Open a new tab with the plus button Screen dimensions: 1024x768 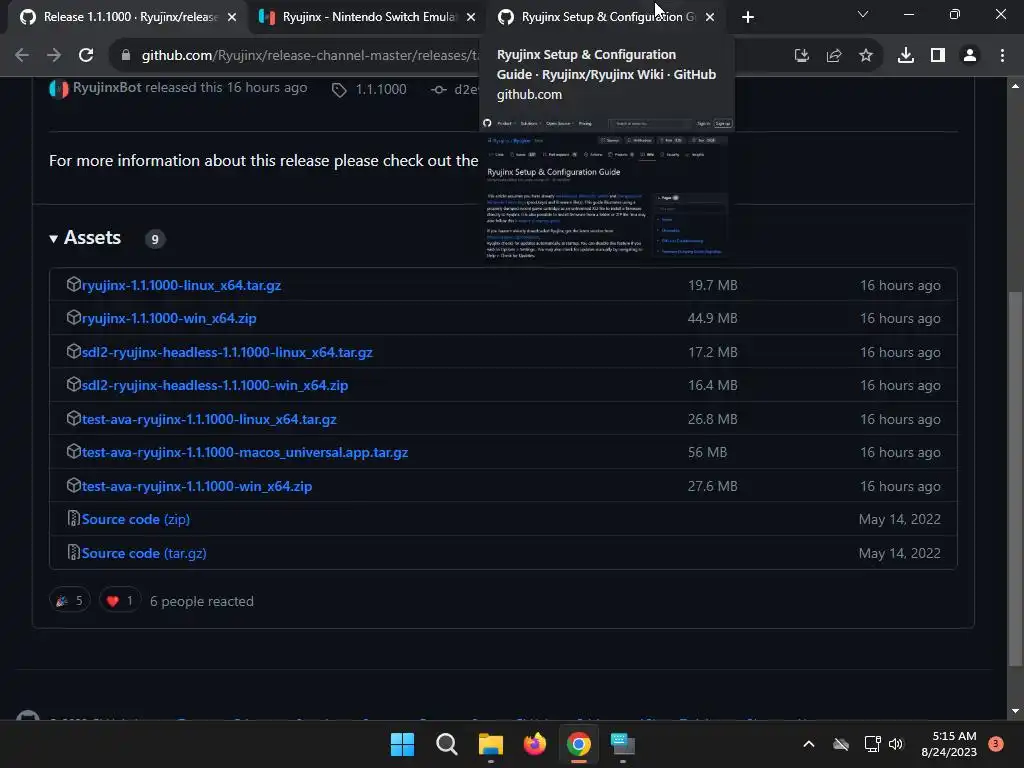tap(748, 17)
